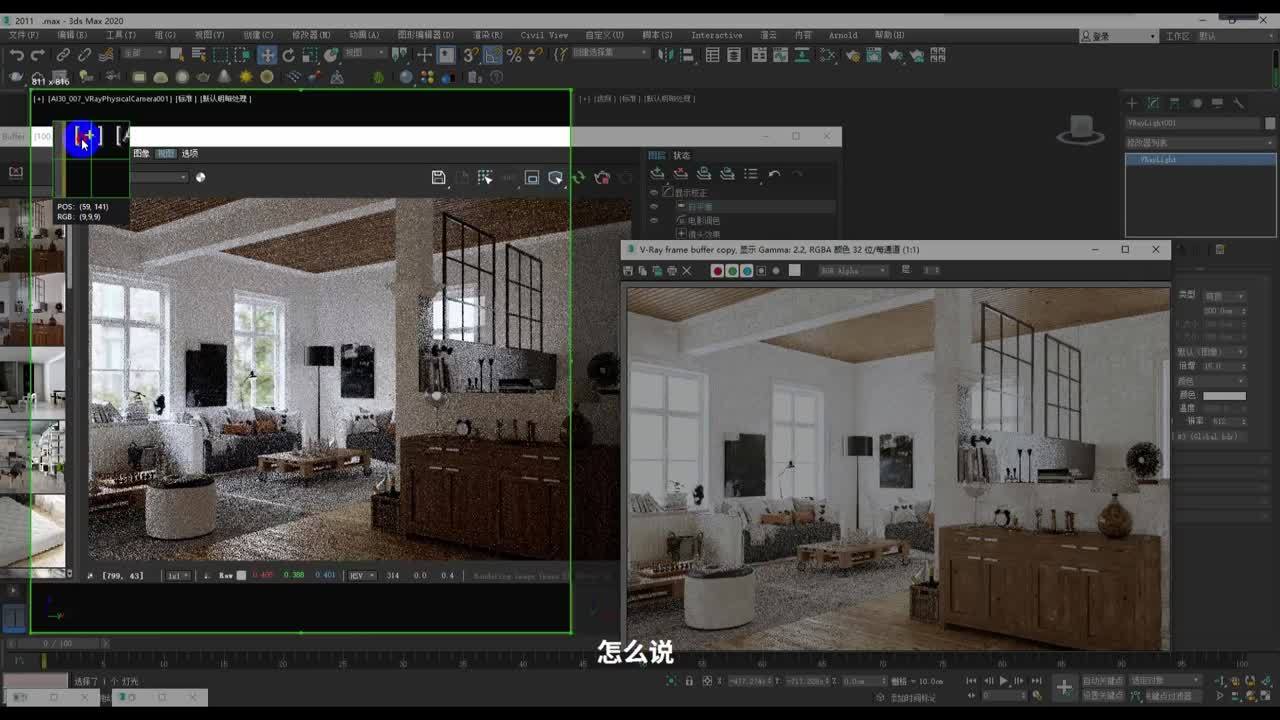The image size is (1280, 720).
Task: Click the viewport camera label AI30_007_VRayPhysicalCamera001
Action: point(109,99)
